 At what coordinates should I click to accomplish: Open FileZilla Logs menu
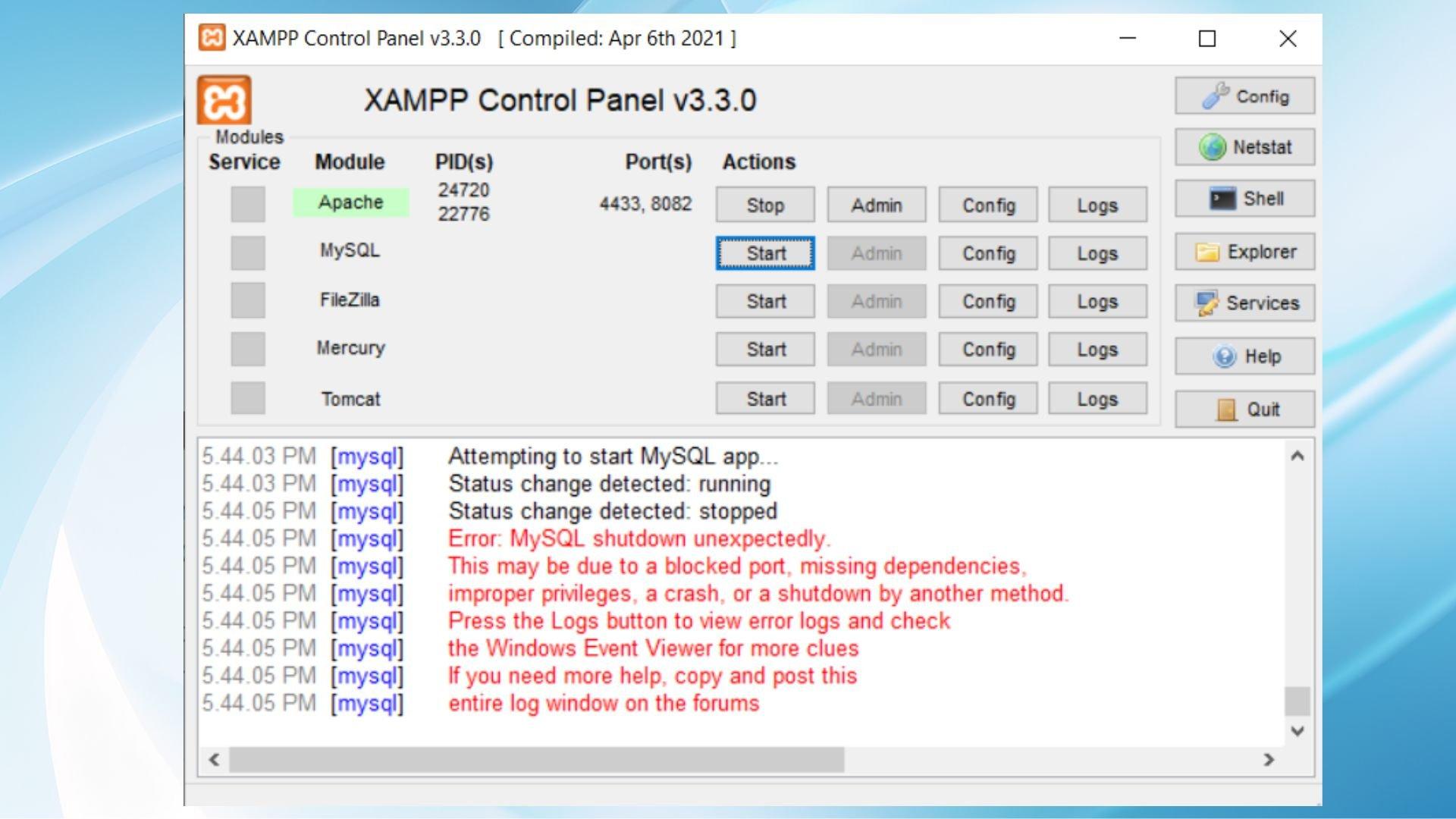(x=1098, y=301)
